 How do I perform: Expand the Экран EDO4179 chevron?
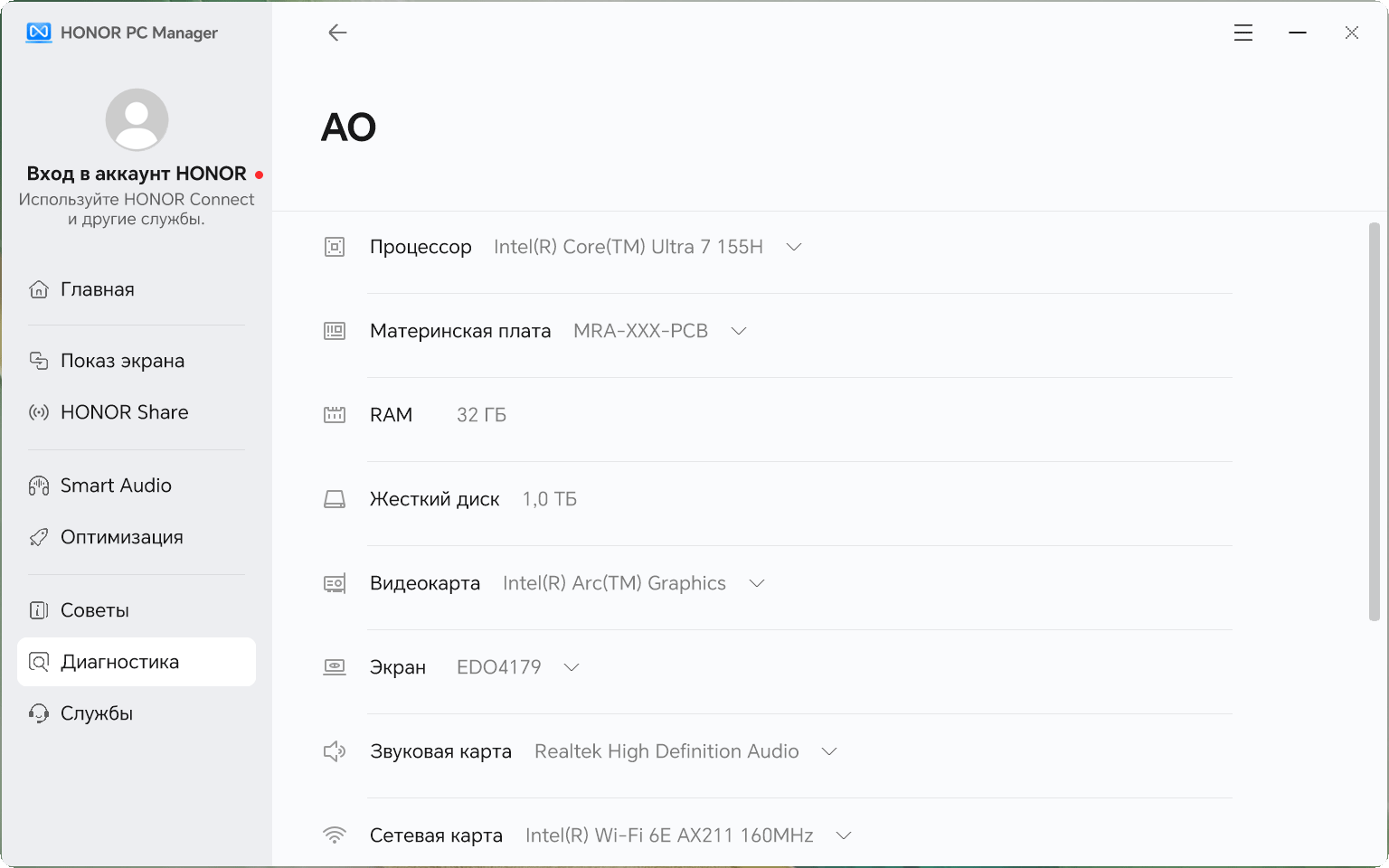[x=572, y=667]
